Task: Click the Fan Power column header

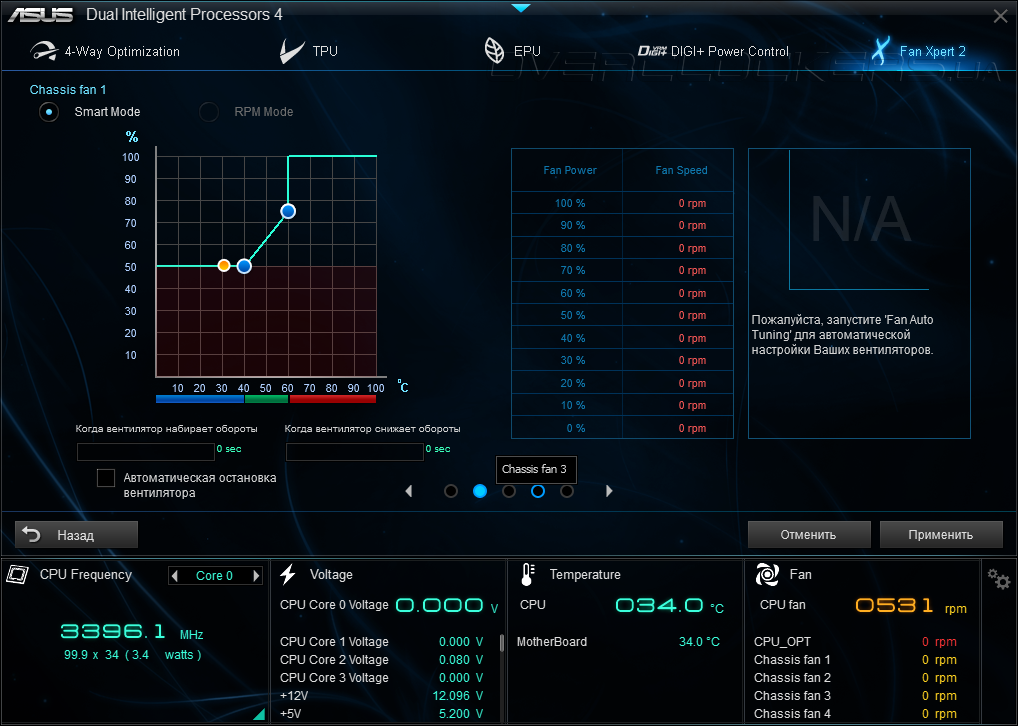Action: tap(569, 170)
